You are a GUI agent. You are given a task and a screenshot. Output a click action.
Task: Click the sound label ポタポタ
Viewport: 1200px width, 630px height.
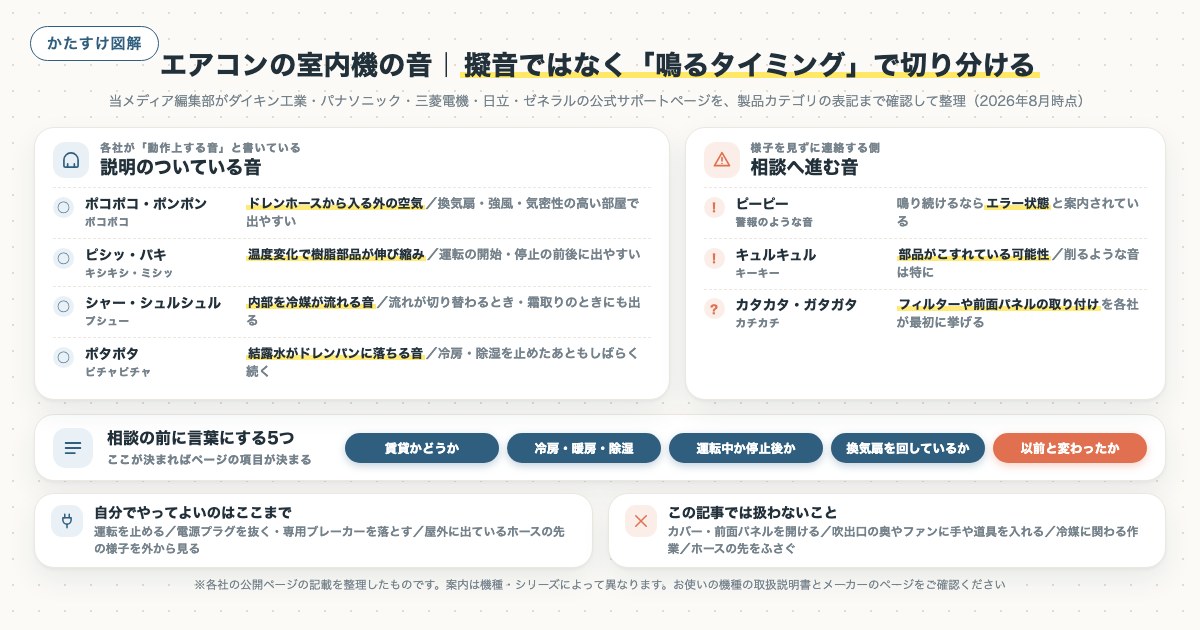click(112, 353)
